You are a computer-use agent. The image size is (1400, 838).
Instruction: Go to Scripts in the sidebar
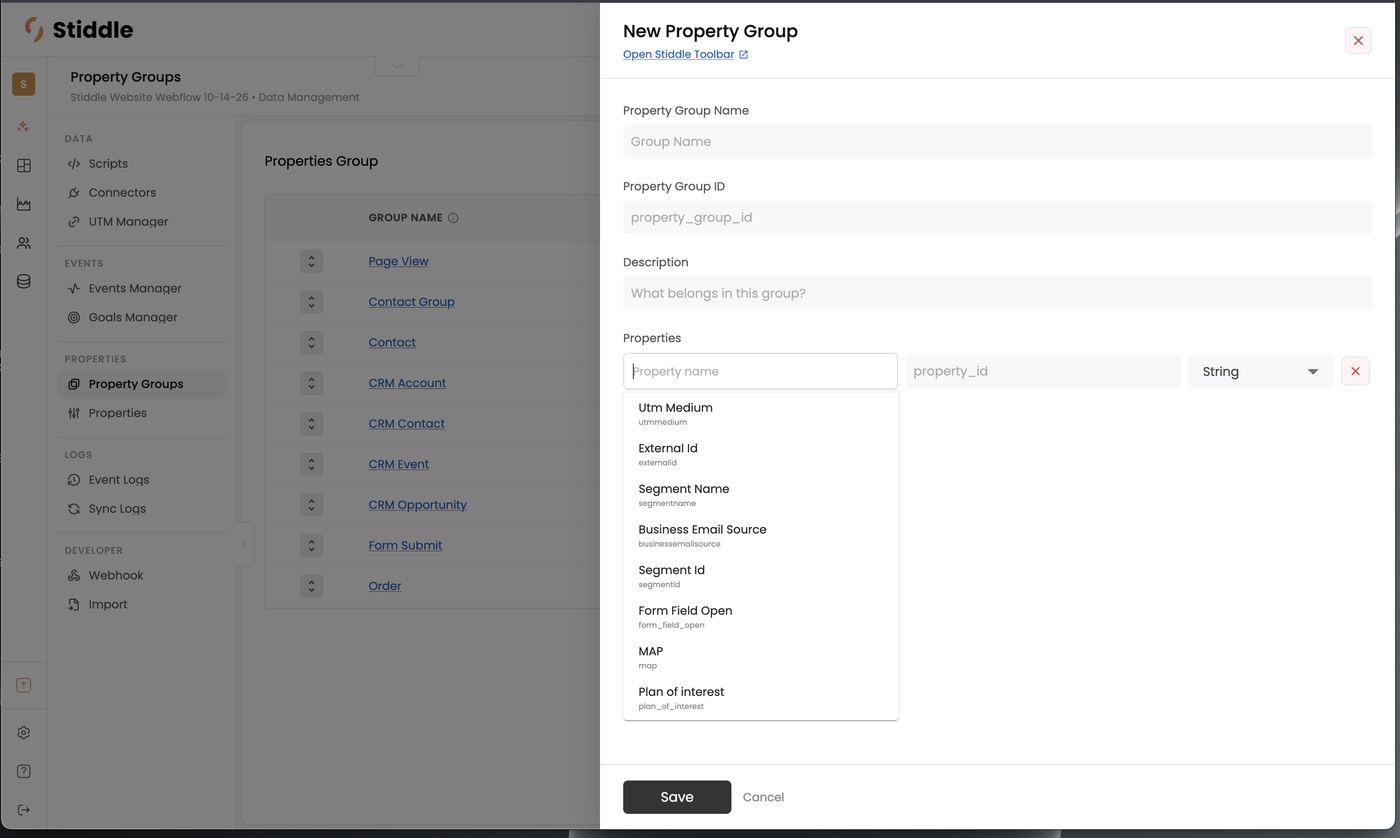point(108,164)
